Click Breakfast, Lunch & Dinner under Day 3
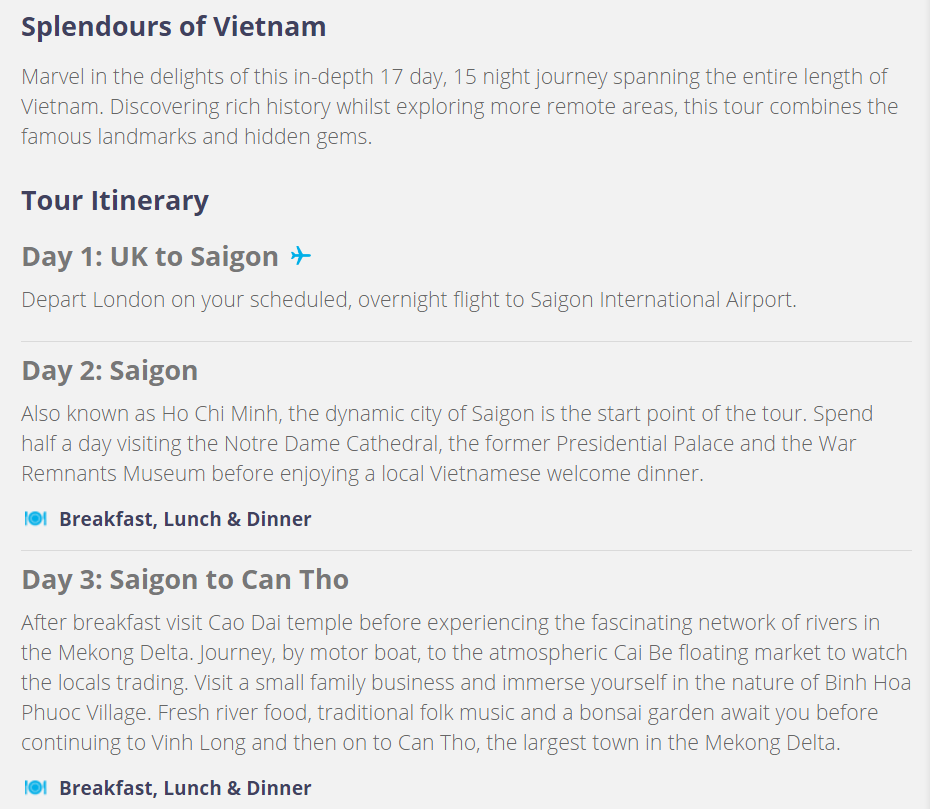The height and width of the screenshot is (809, 930). (185, 788)
